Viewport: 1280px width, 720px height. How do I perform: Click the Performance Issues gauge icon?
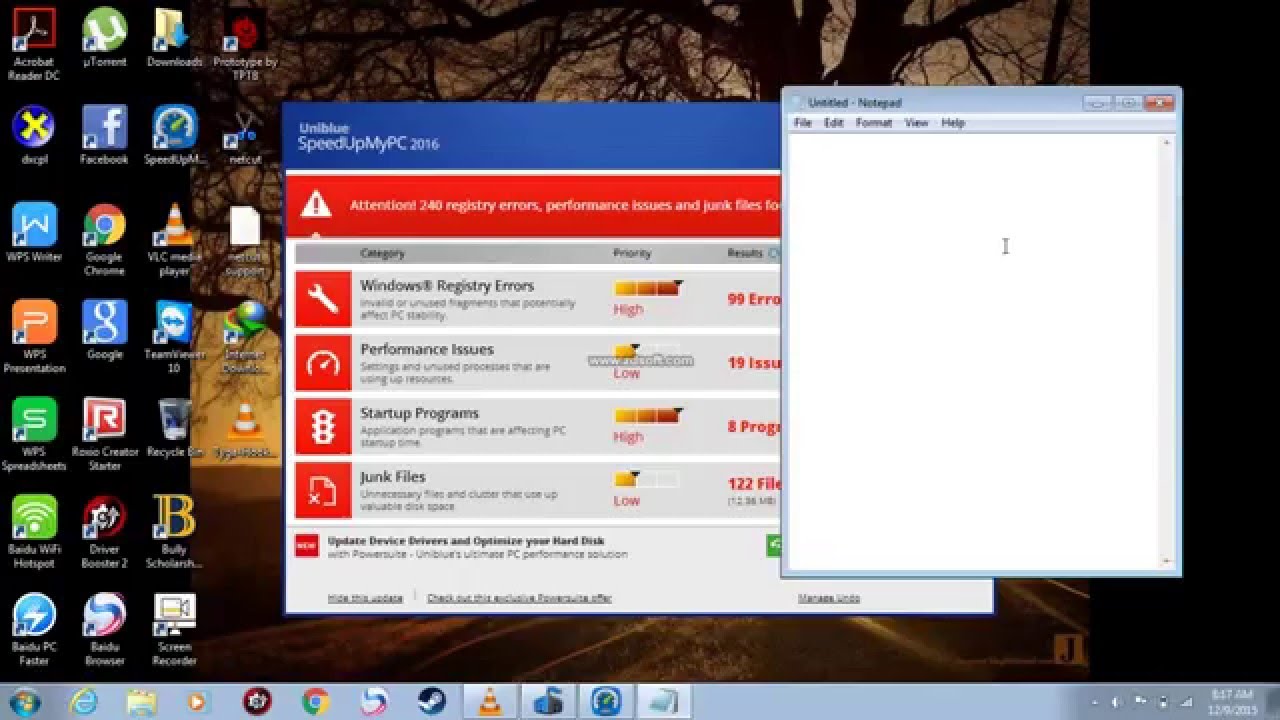[323, 363]
